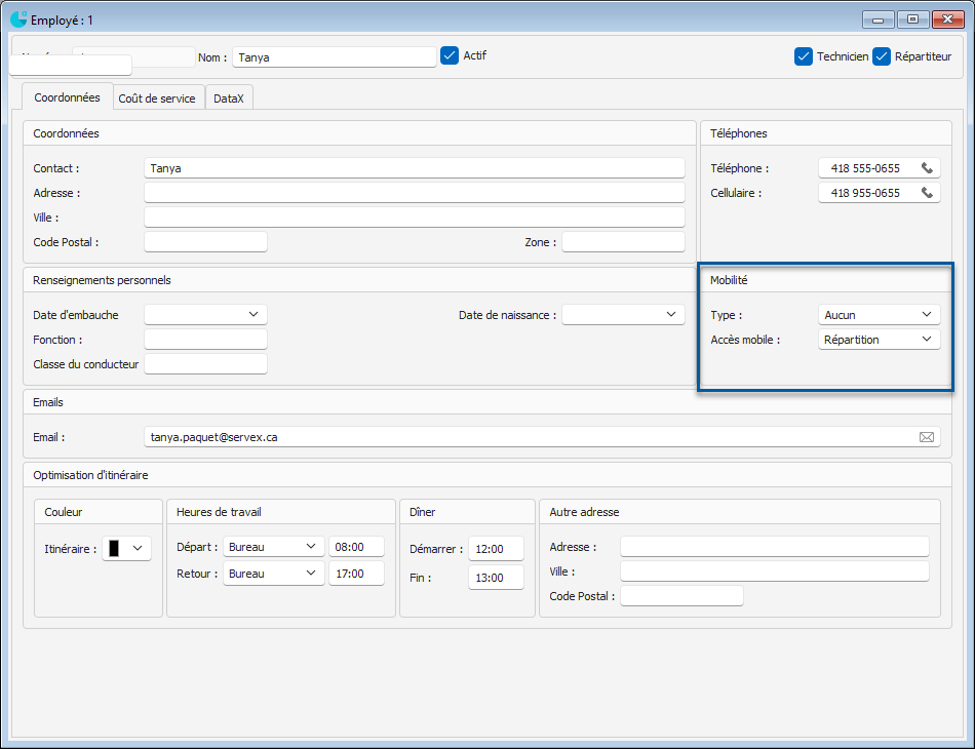Minimize the Employé window

tap(878, 19)
